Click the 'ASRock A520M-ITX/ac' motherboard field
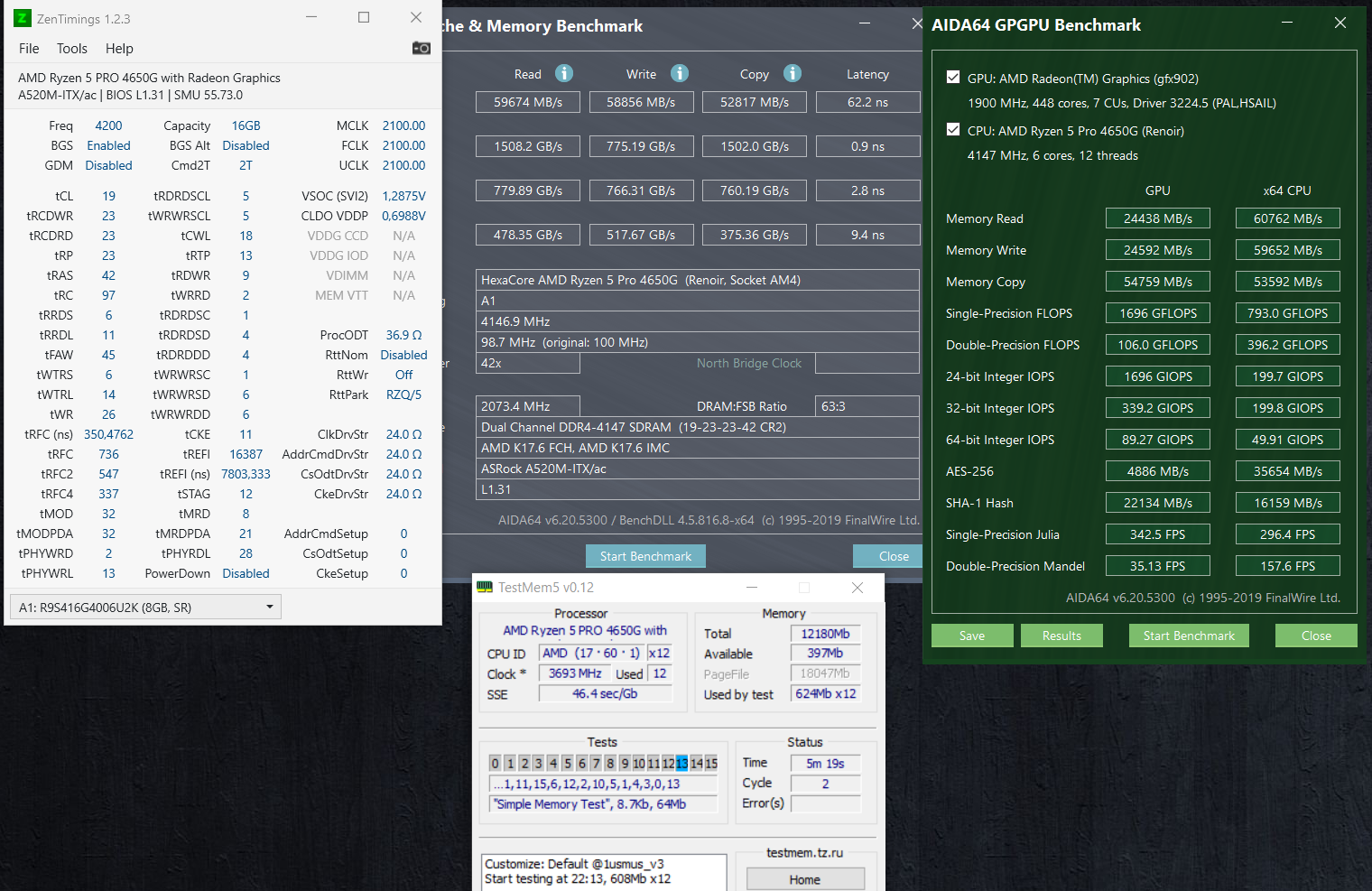1372x891 pixels. click(698, 469)
